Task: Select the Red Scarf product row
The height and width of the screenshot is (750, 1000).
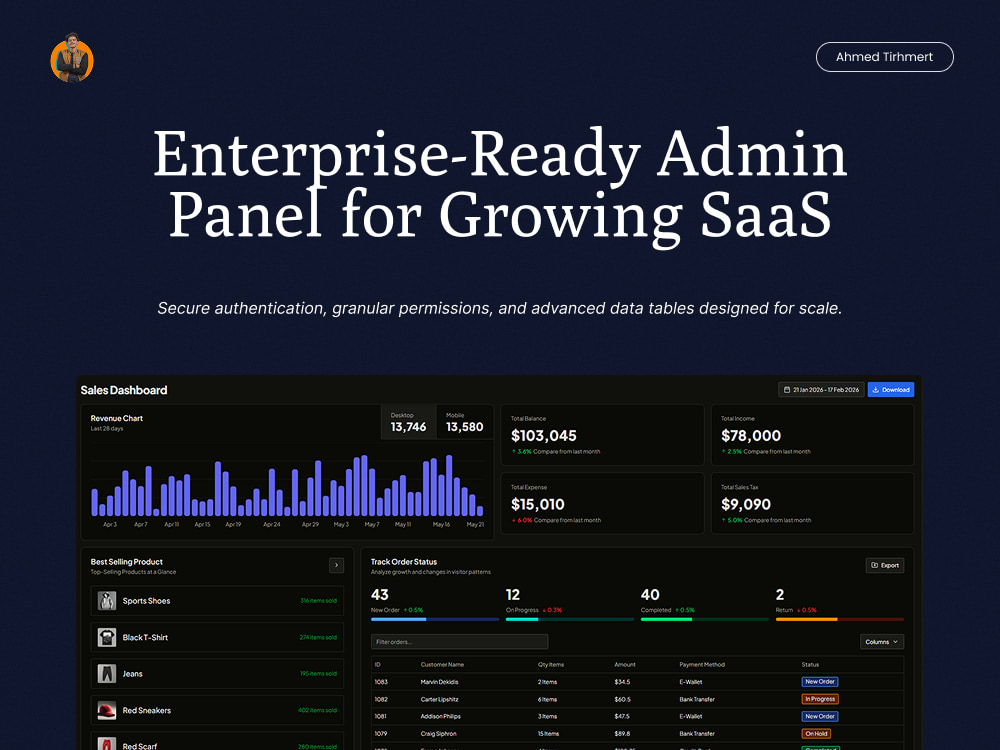Action: click(217, 741)
